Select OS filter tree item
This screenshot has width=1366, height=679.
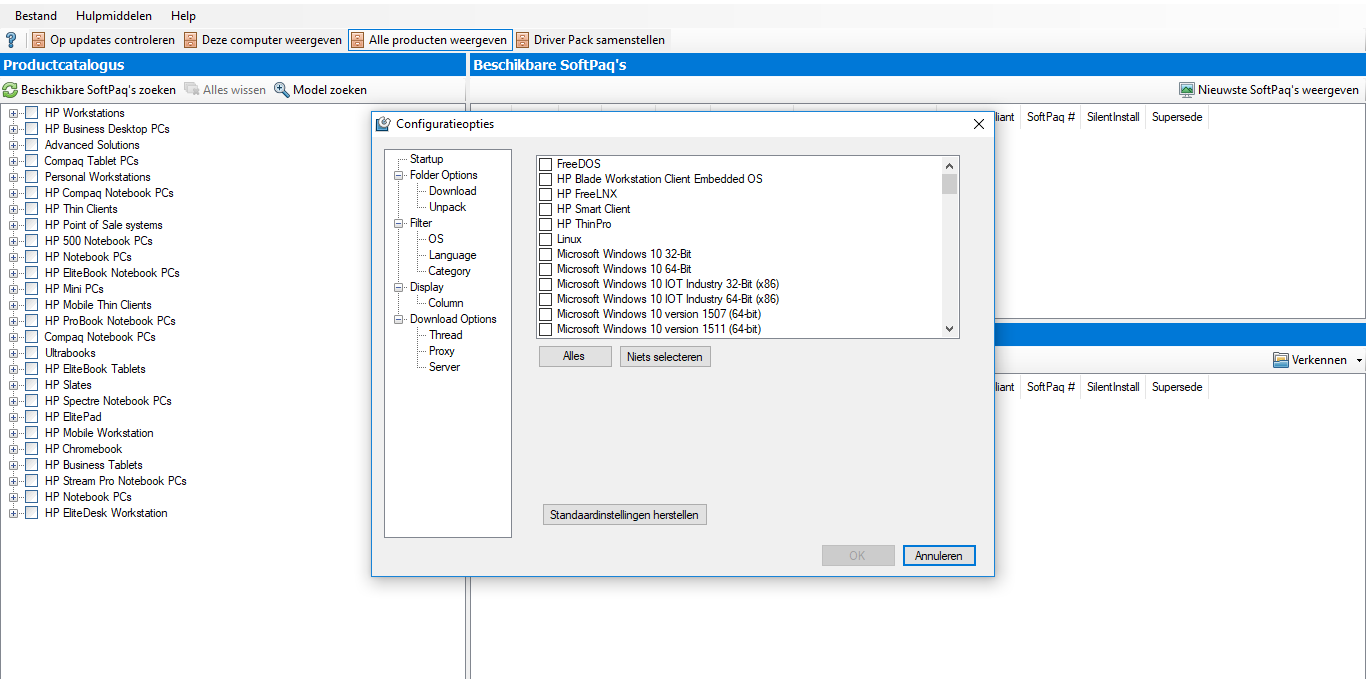coord(436,239)
